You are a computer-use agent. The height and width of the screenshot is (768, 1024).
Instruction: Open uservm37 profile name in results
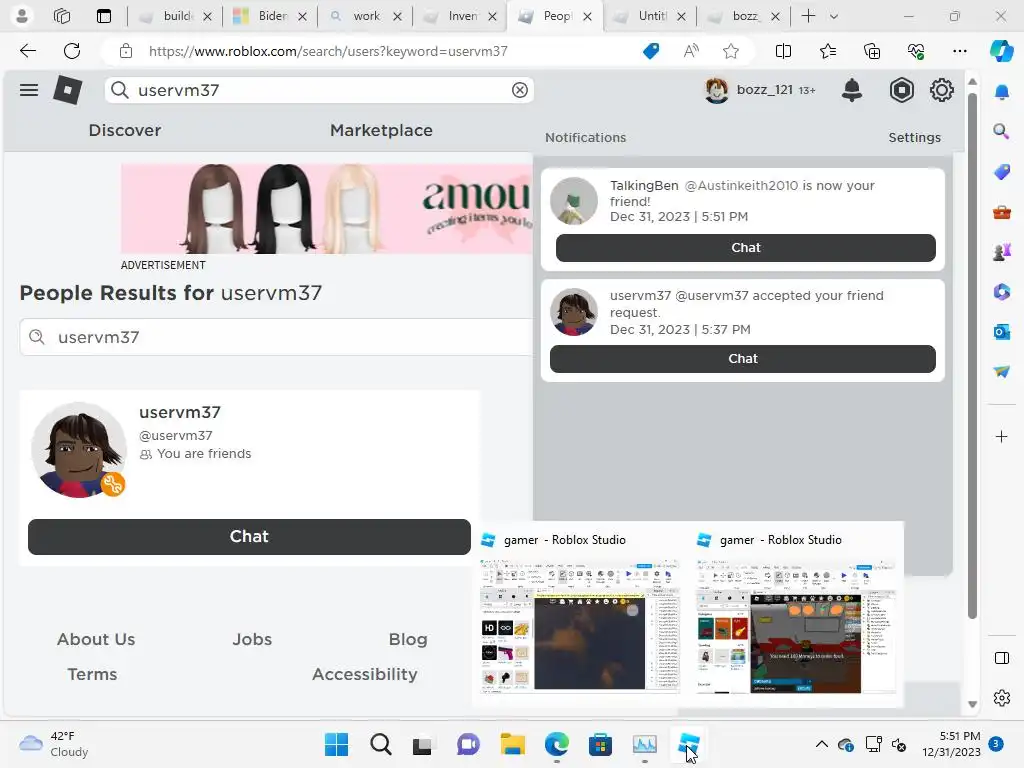[180, 412]
